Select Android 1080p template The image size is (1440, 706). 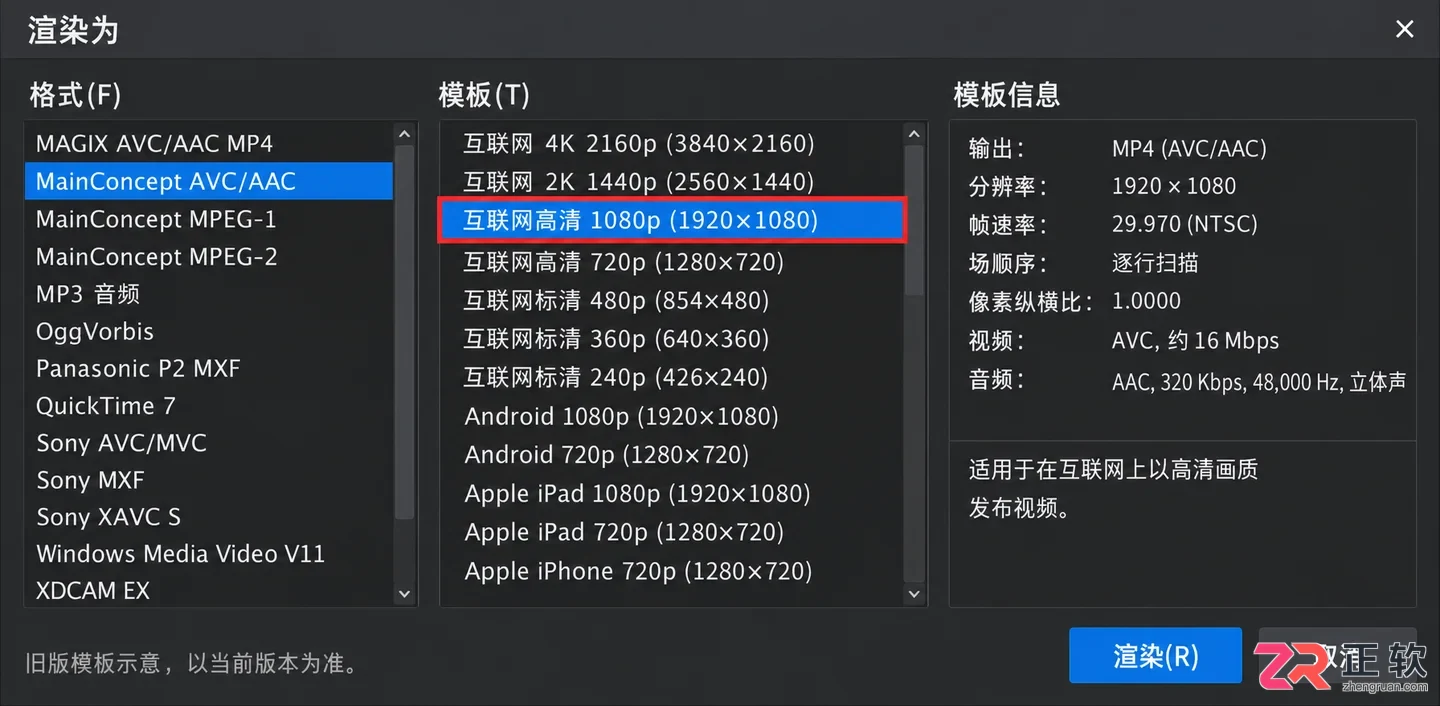(672, 417)
